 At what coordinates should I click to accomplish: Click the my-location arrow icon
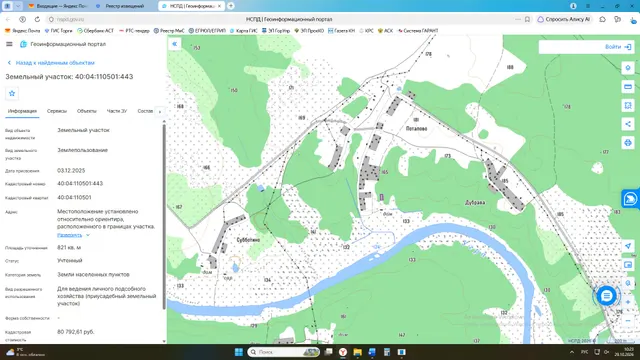(628, 246)
